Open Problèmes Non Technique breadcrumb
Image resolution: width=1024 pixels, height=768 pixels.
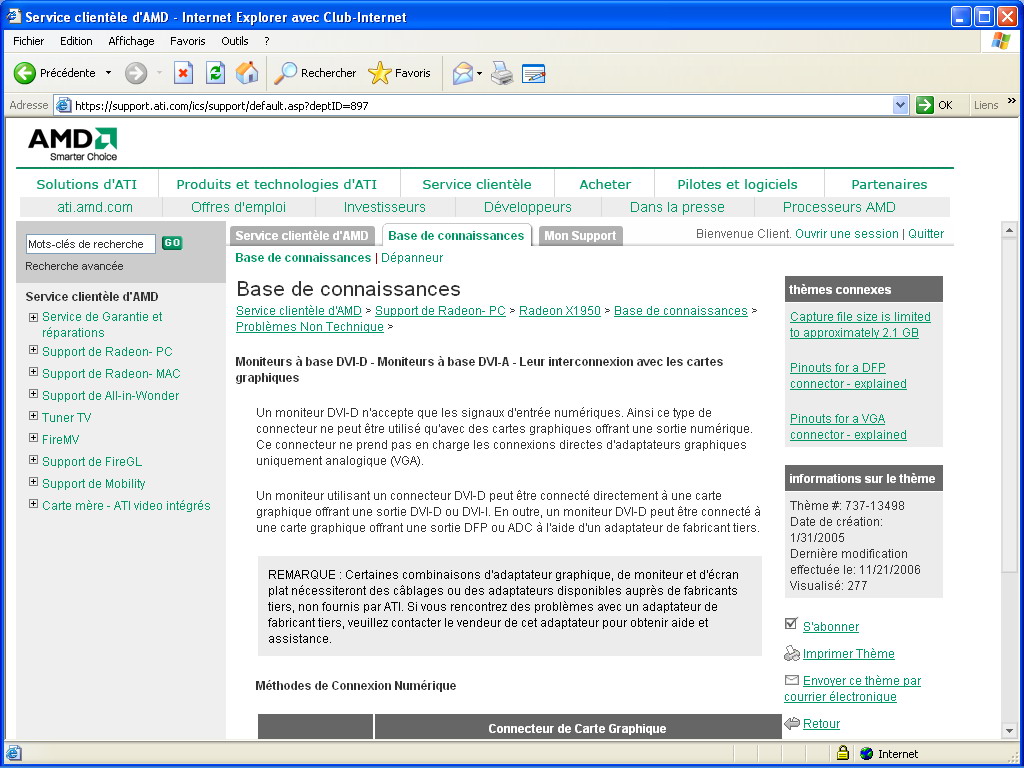coord(310,327)
